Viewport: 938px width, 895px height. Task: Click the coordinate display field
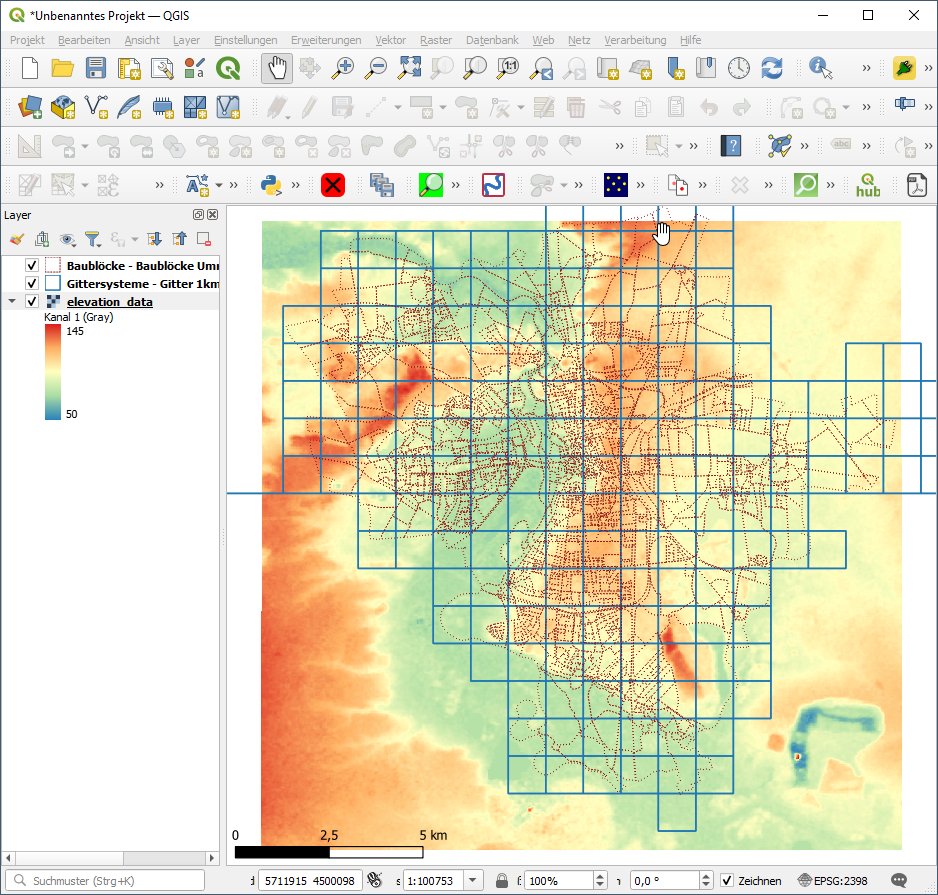tap(309, 880)
